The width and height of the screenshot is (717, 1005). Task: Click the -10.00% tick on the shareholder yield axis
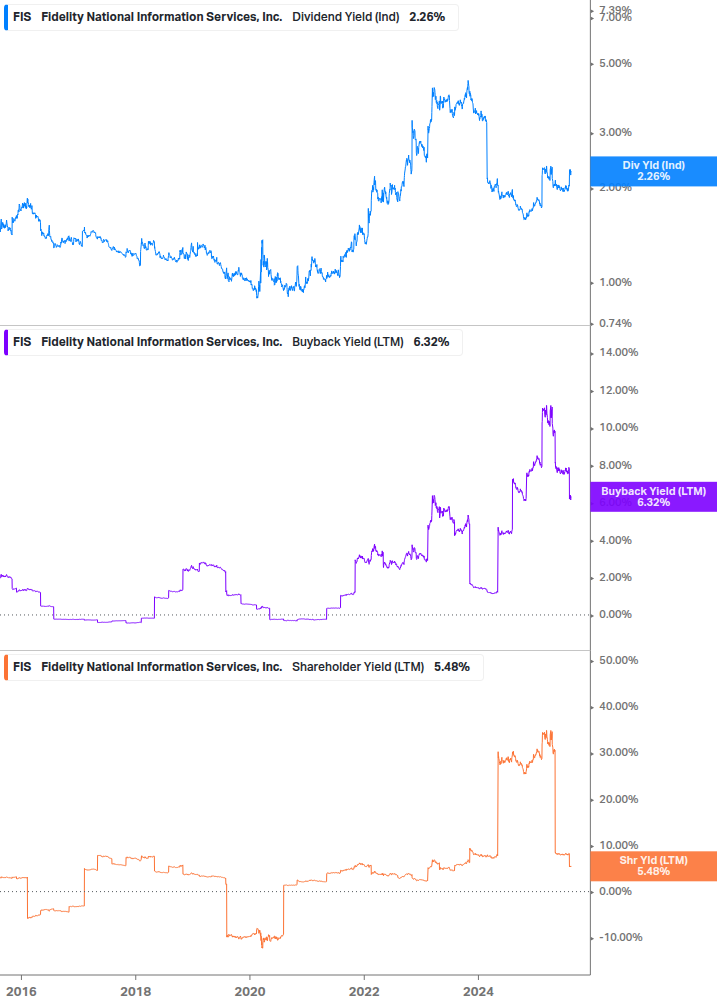pos(620,938)
